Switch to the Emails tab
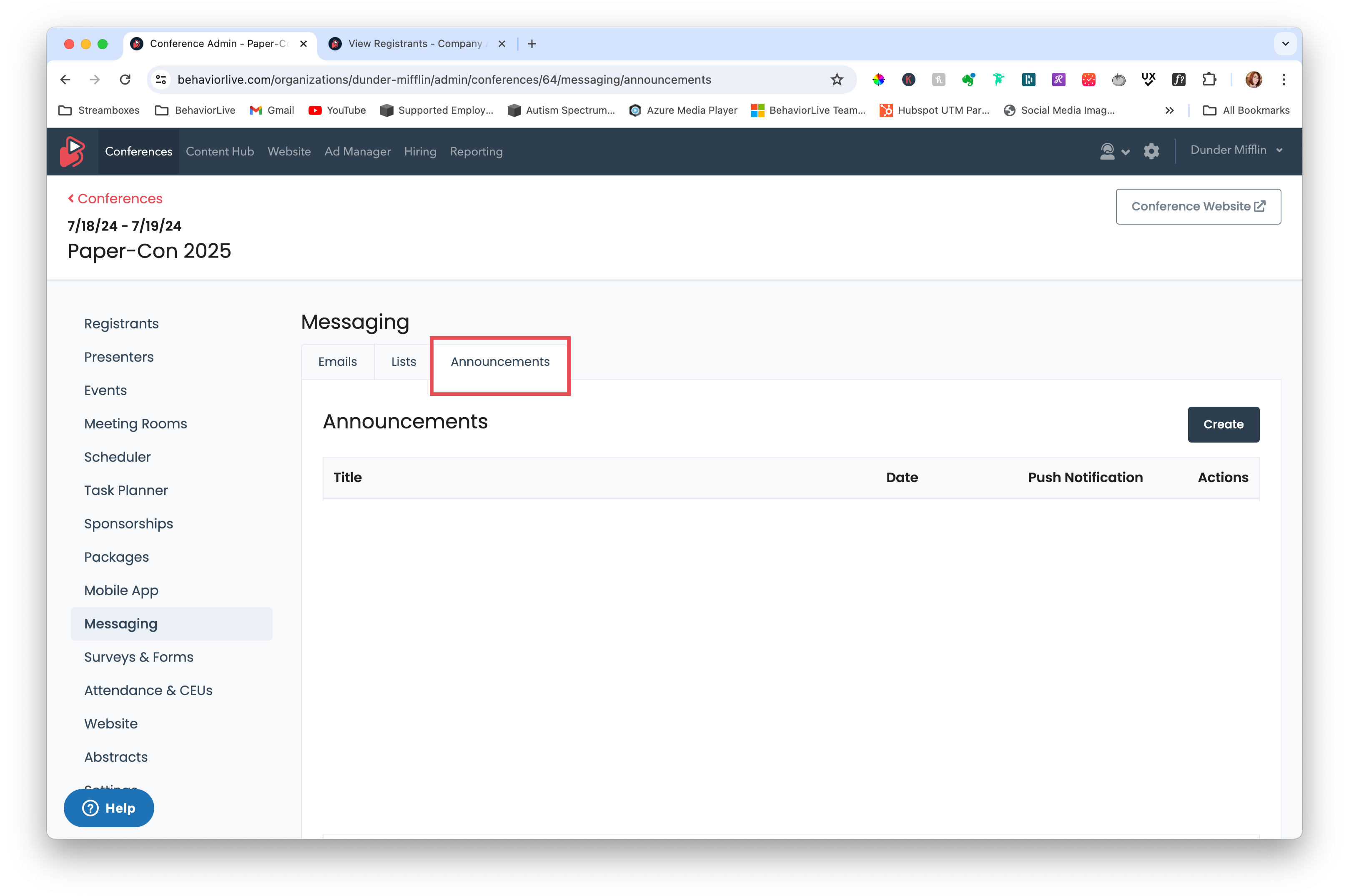 pos(337,361)
